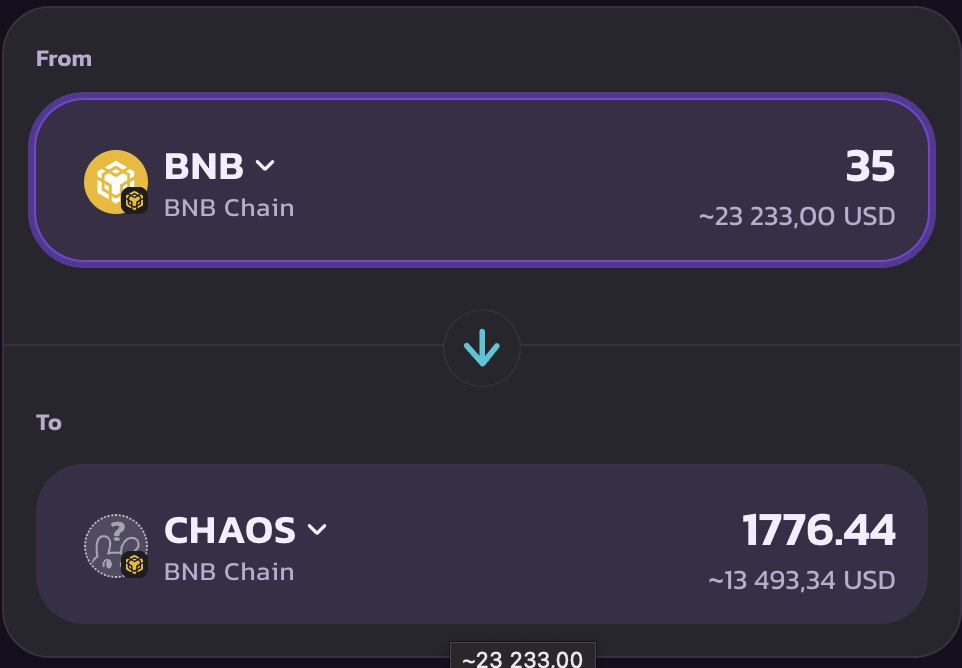Click the BNB Chain label under CHAOS

tap(229, 572)
